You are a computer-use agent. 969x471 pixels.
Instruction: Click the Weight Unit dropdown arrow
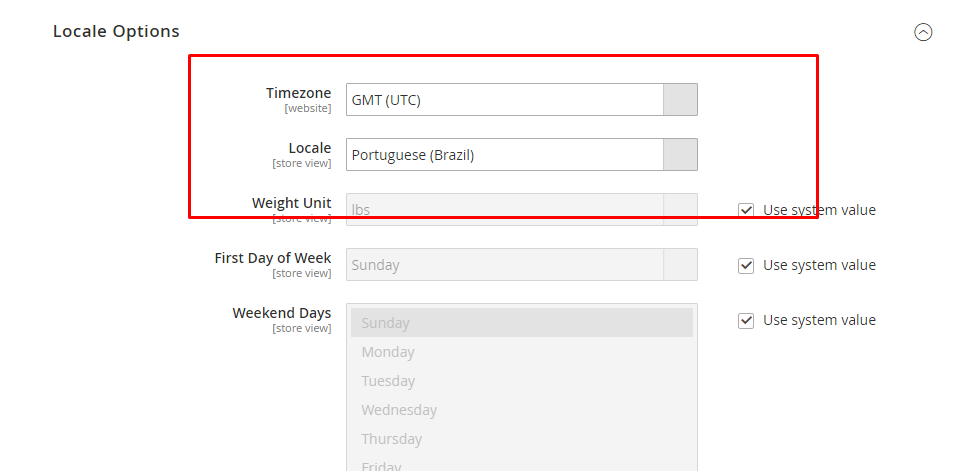680,209
